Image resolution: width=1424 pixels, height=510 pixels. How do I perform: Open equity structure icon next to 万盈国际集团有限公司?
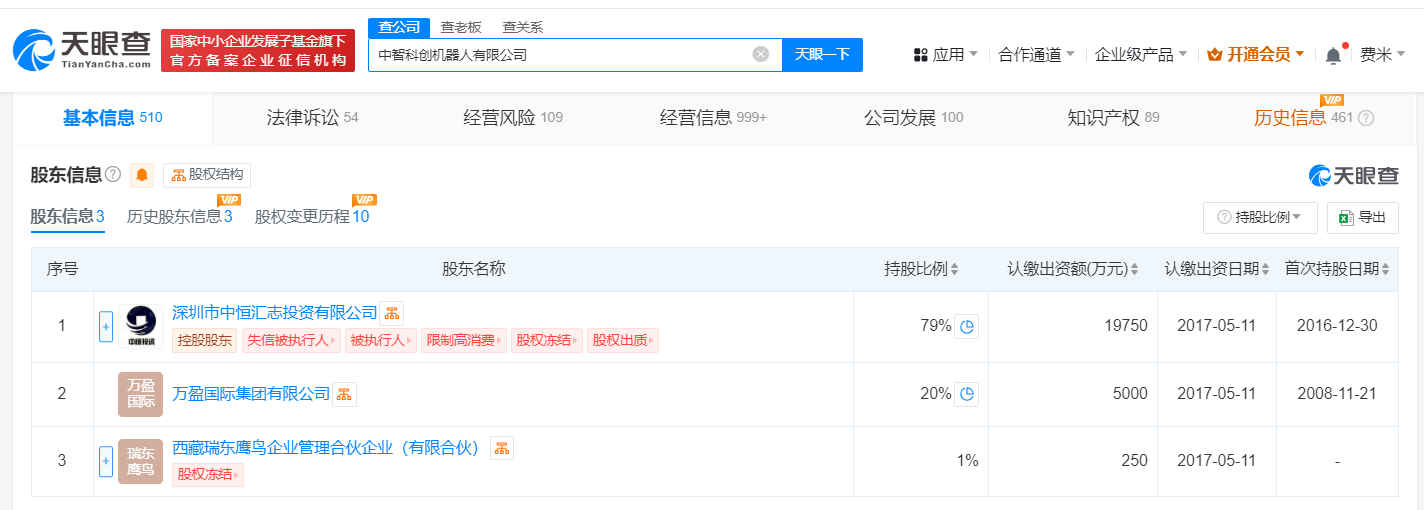(344, 394)
